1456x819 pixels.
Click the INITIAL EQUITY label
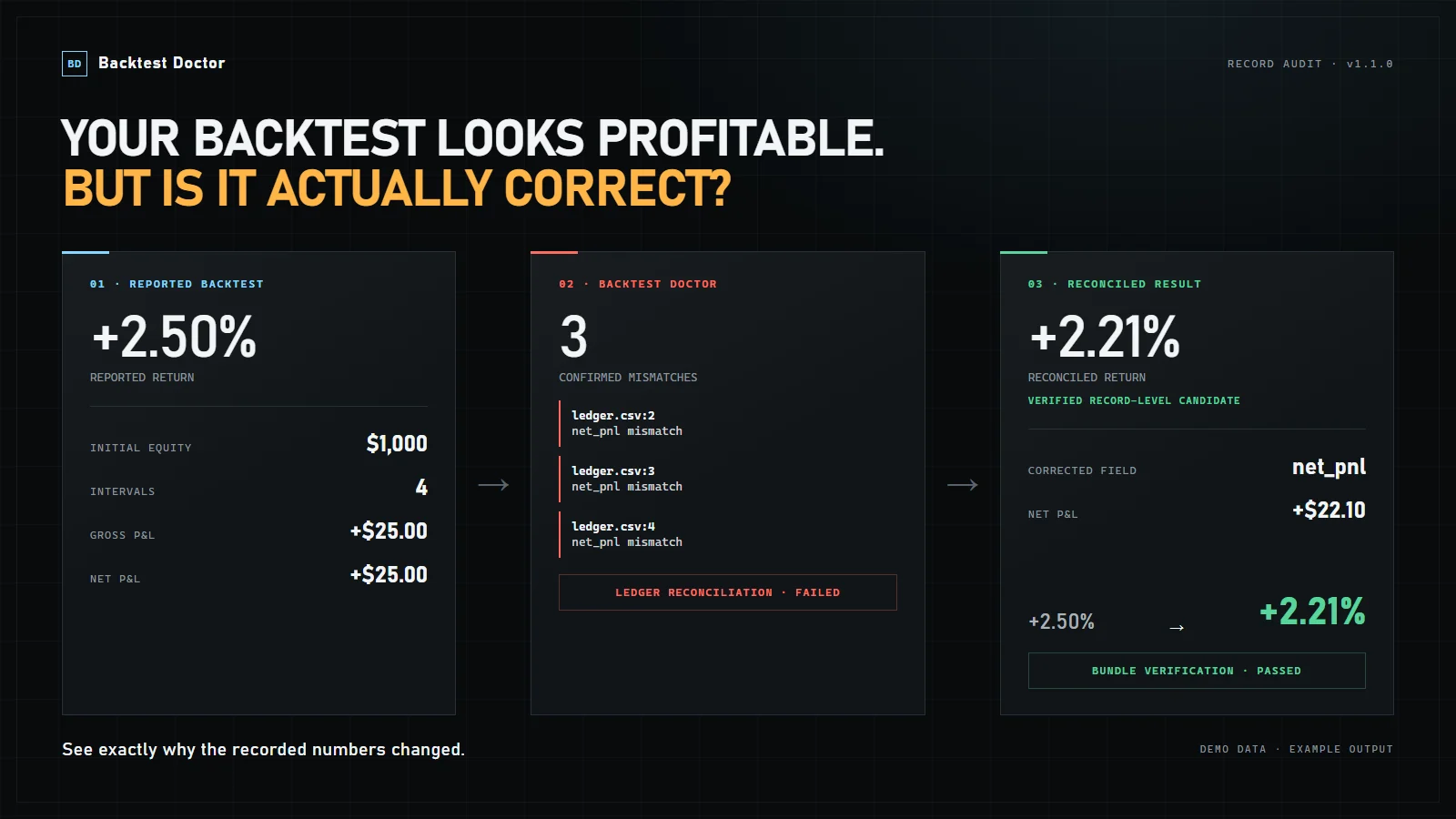141,448
